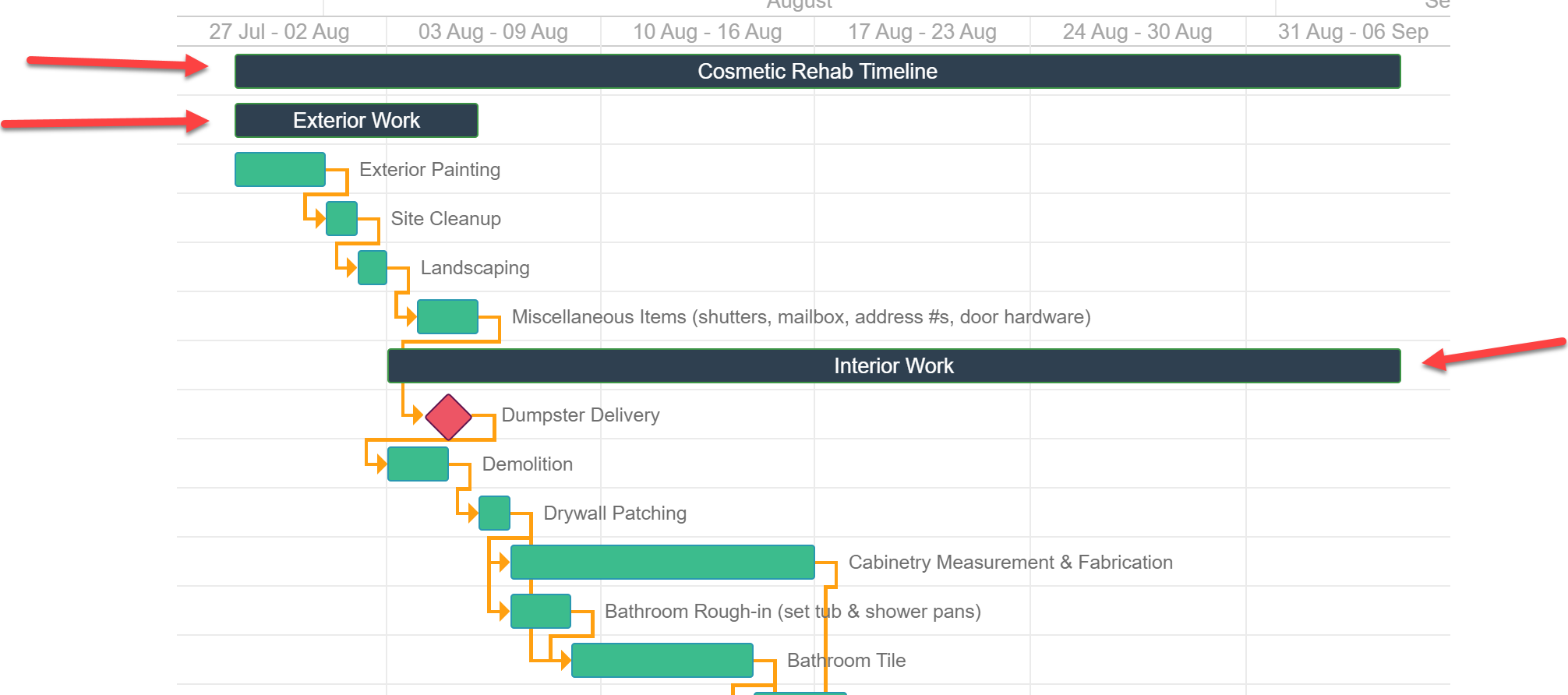Click the Exterior Painting task bar
The width and height of the screenshot is (1568, 695).
280,170
